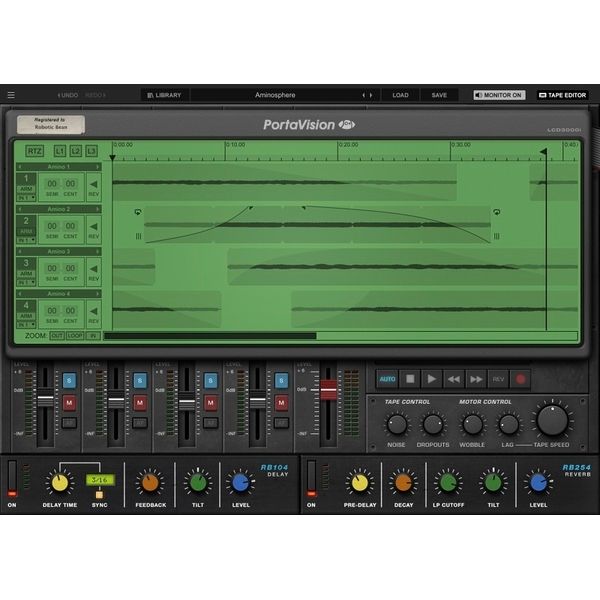600x600 pixels.
Task: Open track 3 IN 1 input dropdown
Action: pyautogui.click(x=26, y=282)
